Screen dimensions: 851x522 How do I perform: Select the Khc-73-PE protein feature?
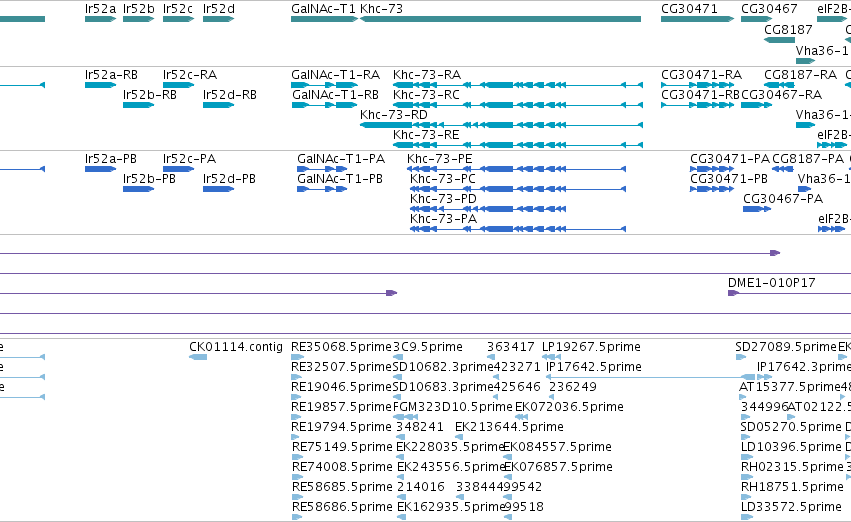tap(516, 169)
